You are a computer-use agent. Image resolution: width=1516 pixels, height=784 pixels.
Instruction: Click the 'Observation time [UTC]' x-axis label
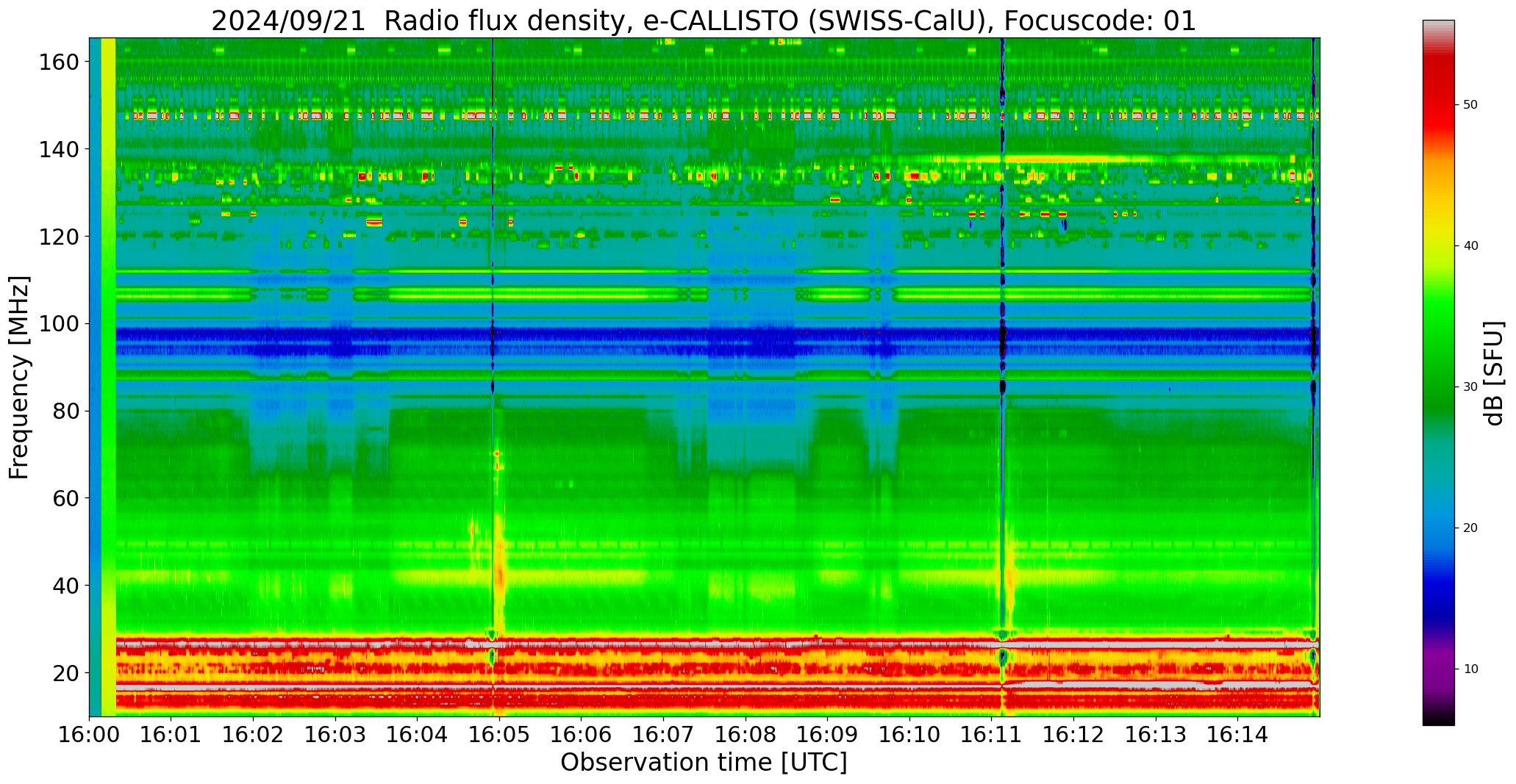point(704,762)
